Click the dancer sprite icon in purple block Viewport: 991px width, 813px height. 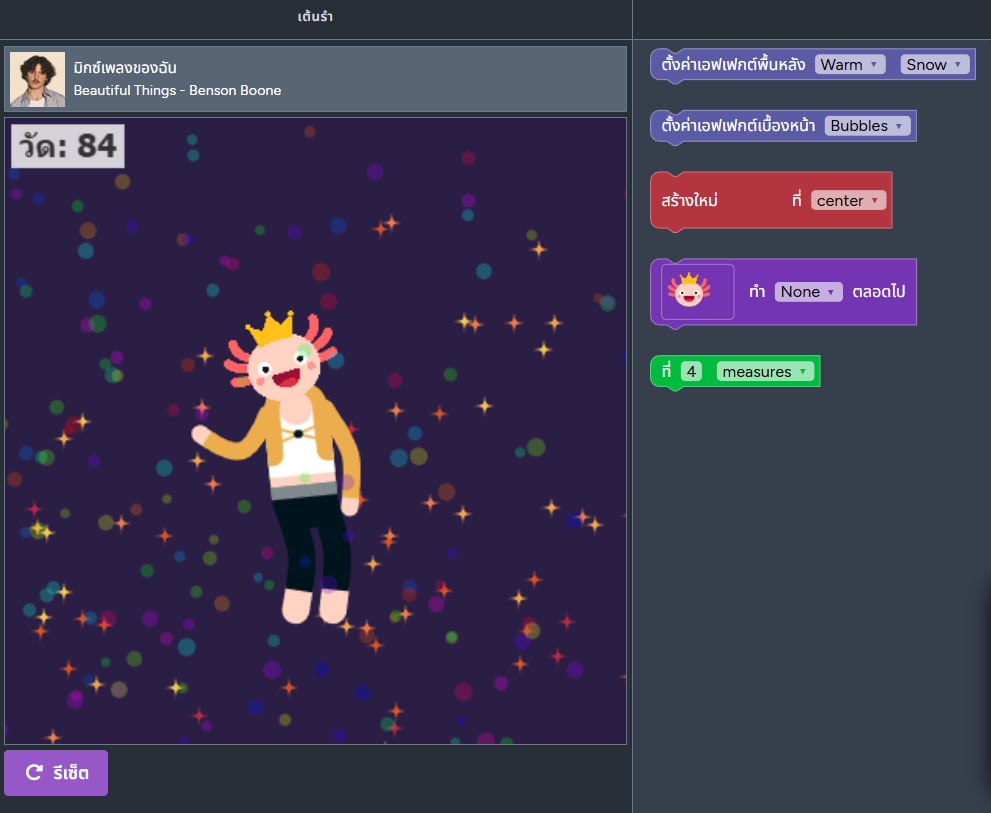point(690,291)
